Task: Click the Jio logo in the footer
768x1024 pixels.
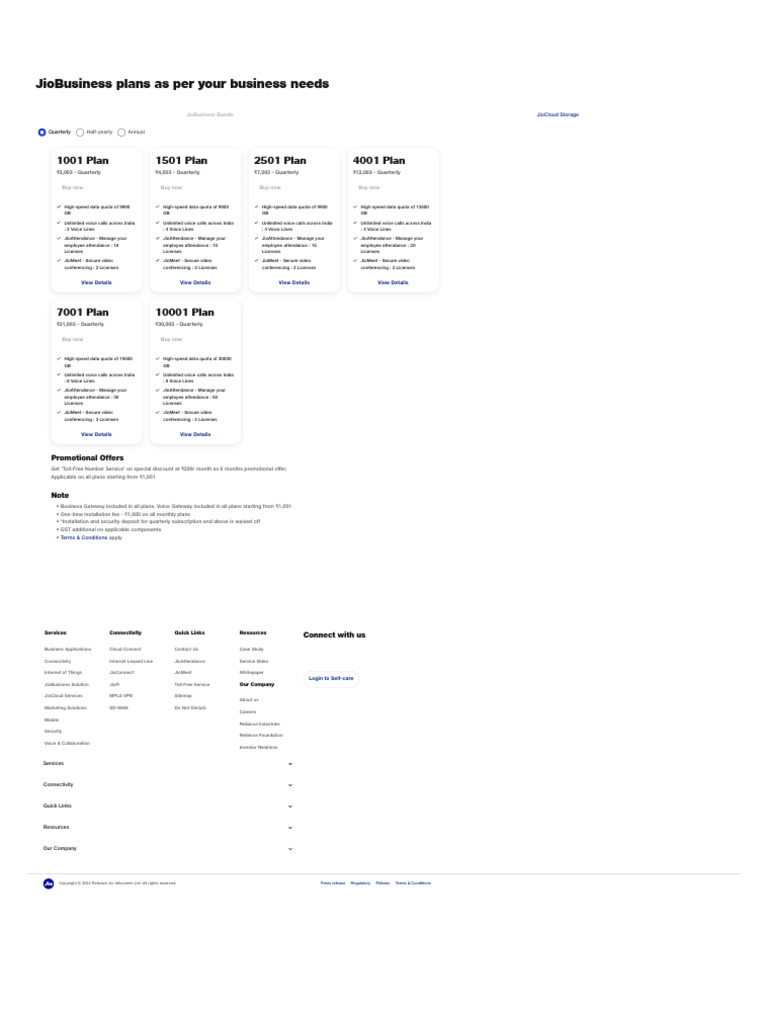Action: pos(48,884)
